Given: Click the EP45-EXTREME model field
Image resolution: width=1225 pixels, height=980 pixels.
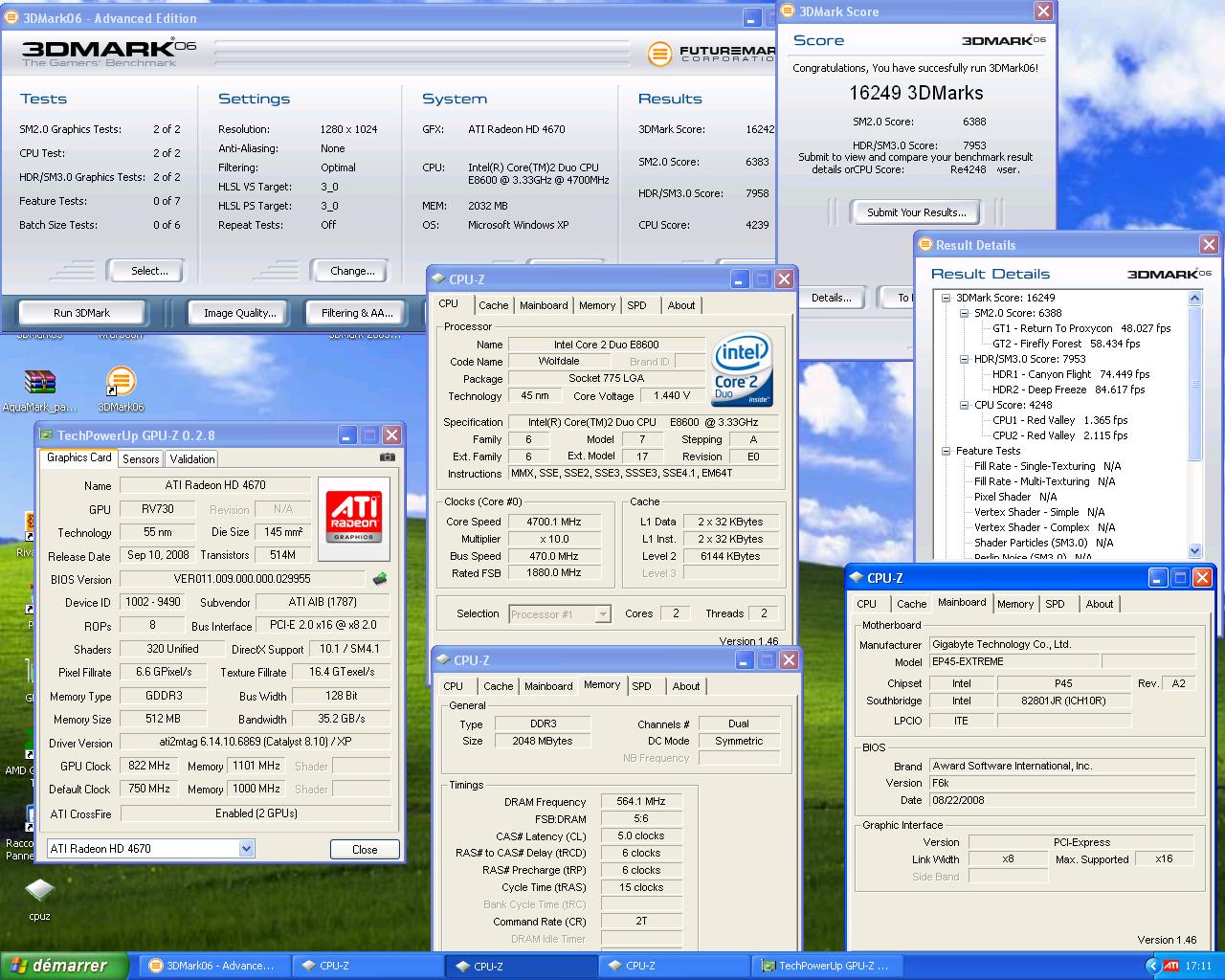Looking at the screenshot, I should 1014,661.
